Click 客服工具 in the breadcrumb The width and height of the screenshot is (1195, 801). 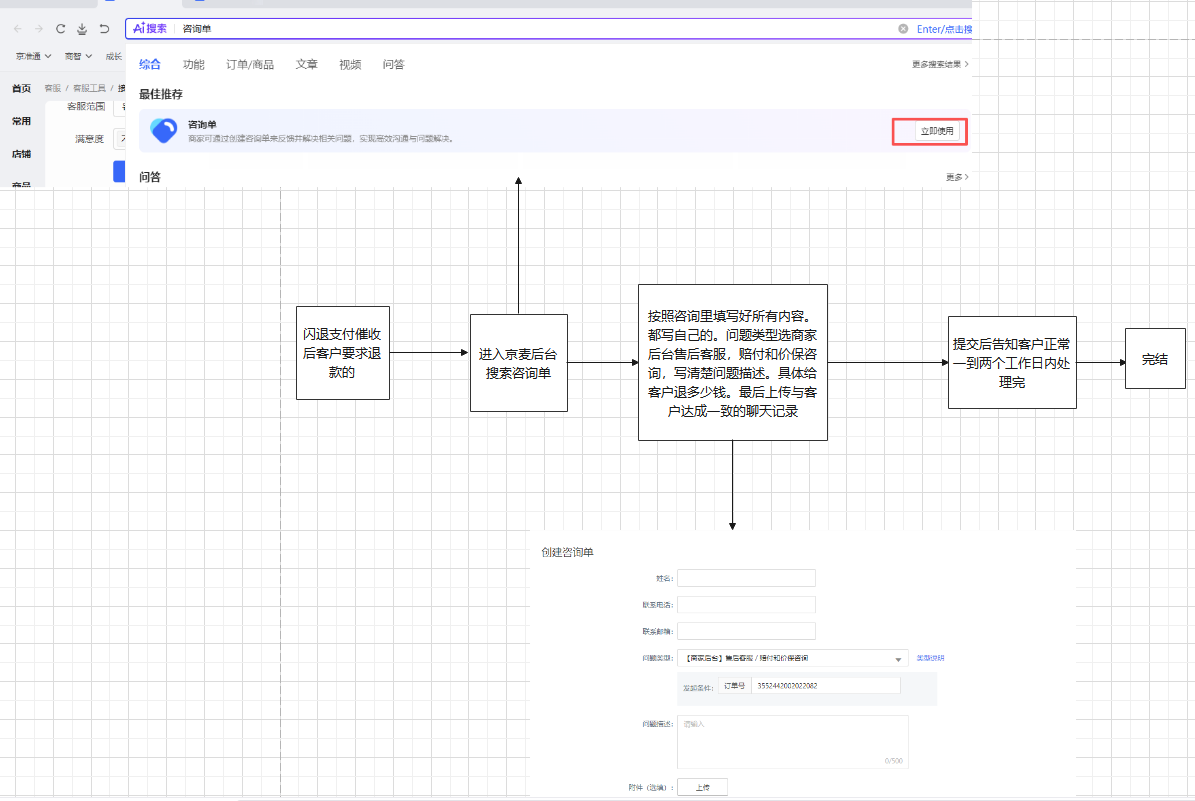(x=89, y=88)
